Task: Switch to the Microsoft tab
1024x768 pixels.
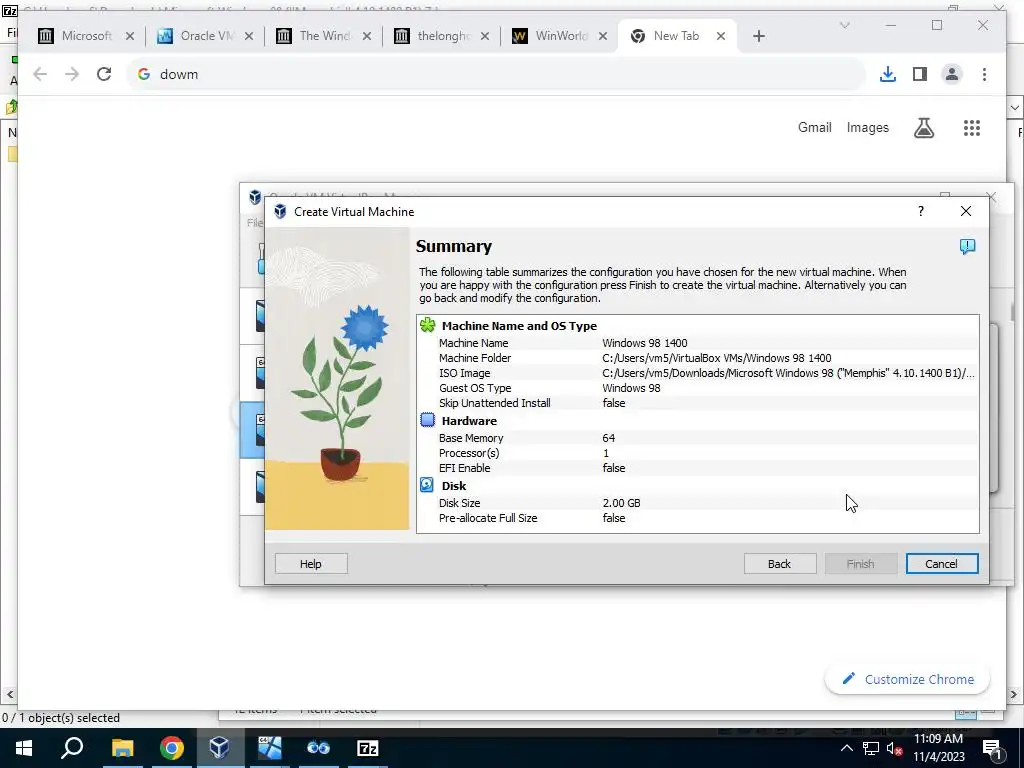Action: pyautogui.click(x=85, y=36)
